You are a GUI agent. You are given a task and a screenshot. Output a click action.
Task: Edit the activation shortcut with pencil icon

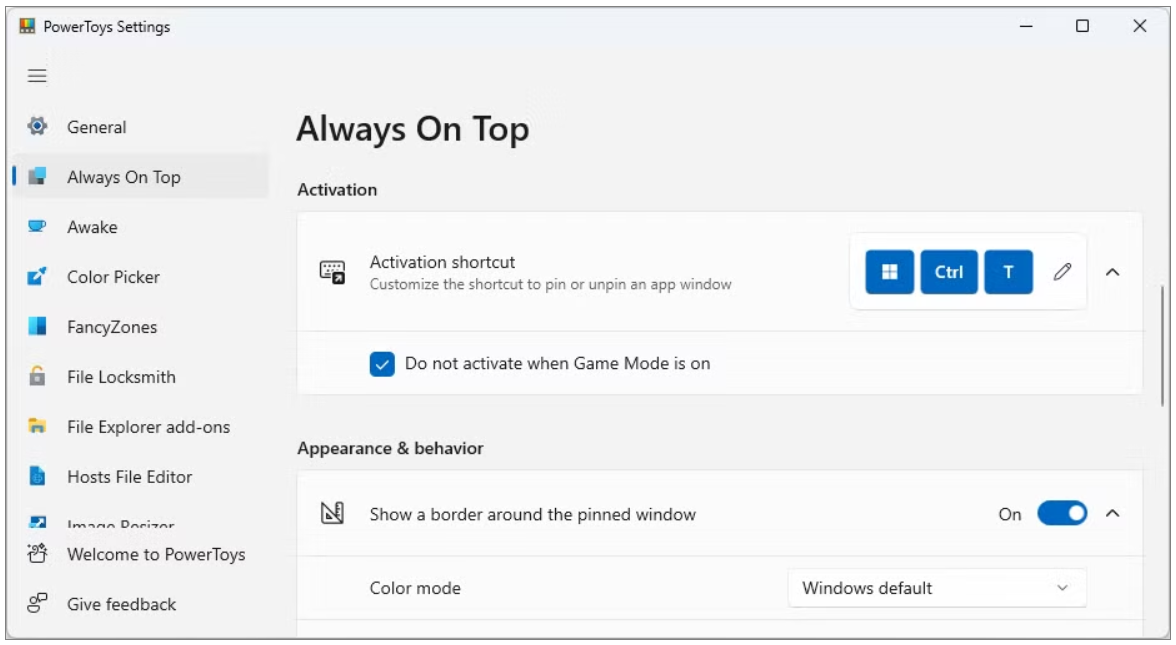point(1063,271)
